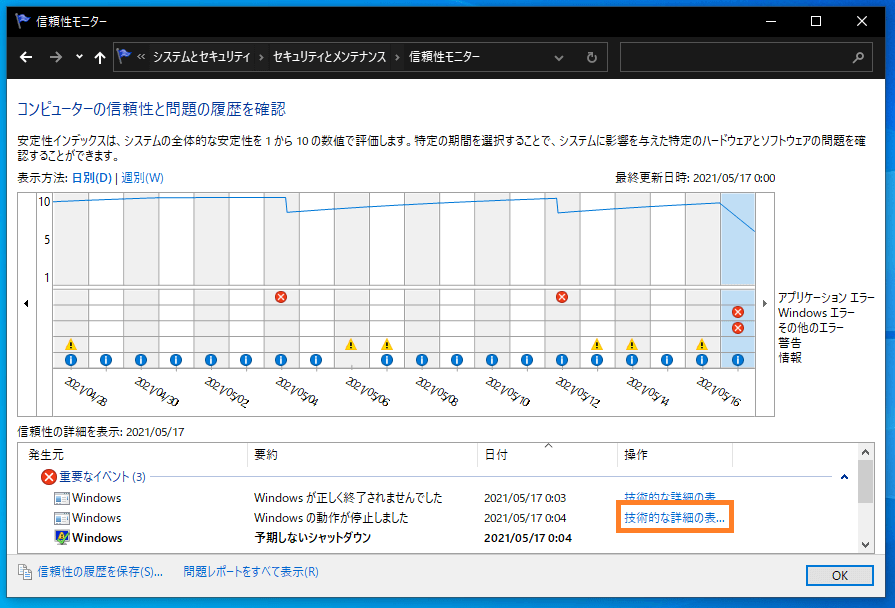Screen dimensions: 895x608
Task: Open 技術的な詳細の表示 for Windows の動作が停止しました
Action: [674, 518]
